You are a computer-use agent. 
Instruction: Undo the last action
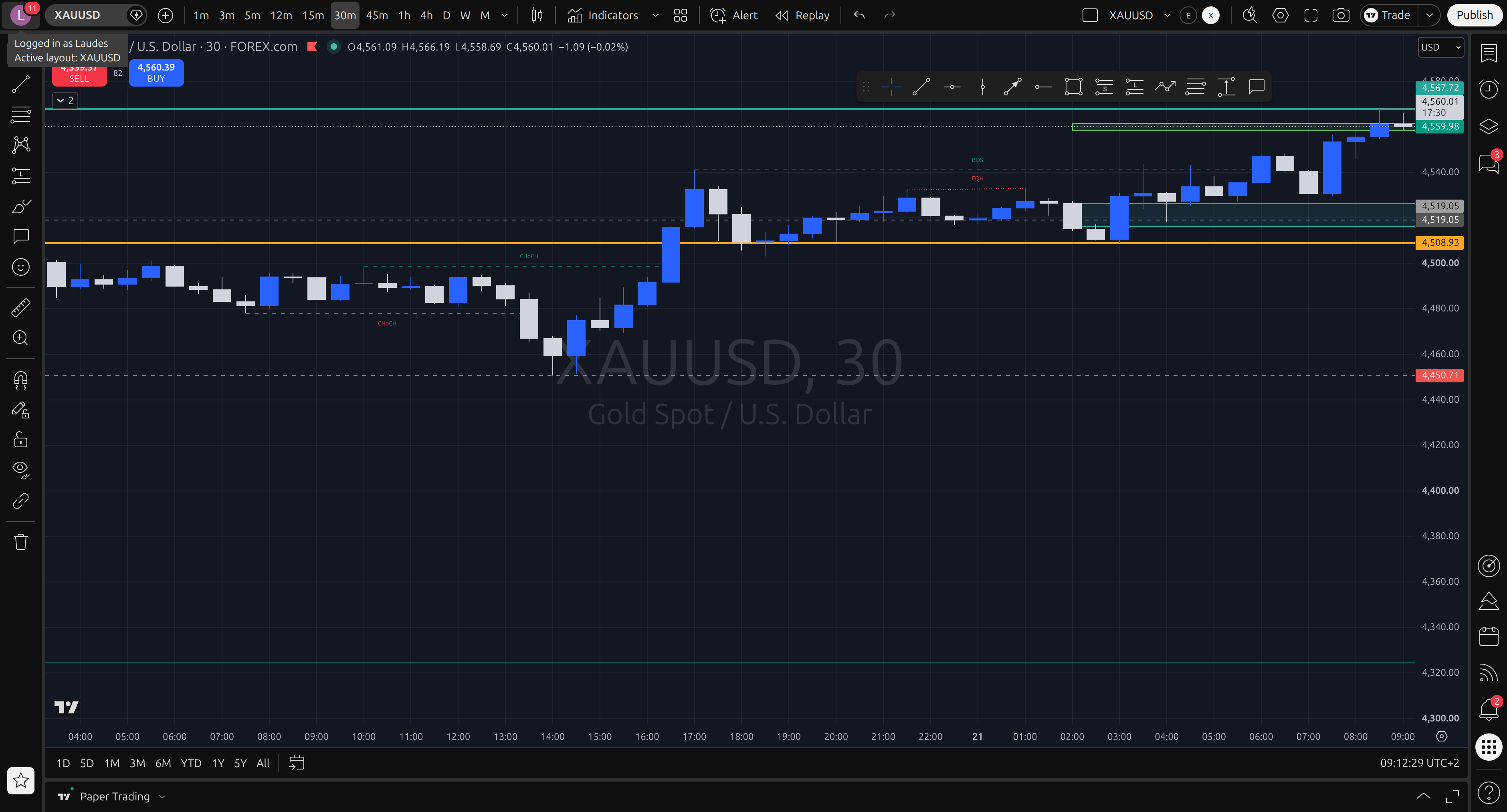(859, 15)
